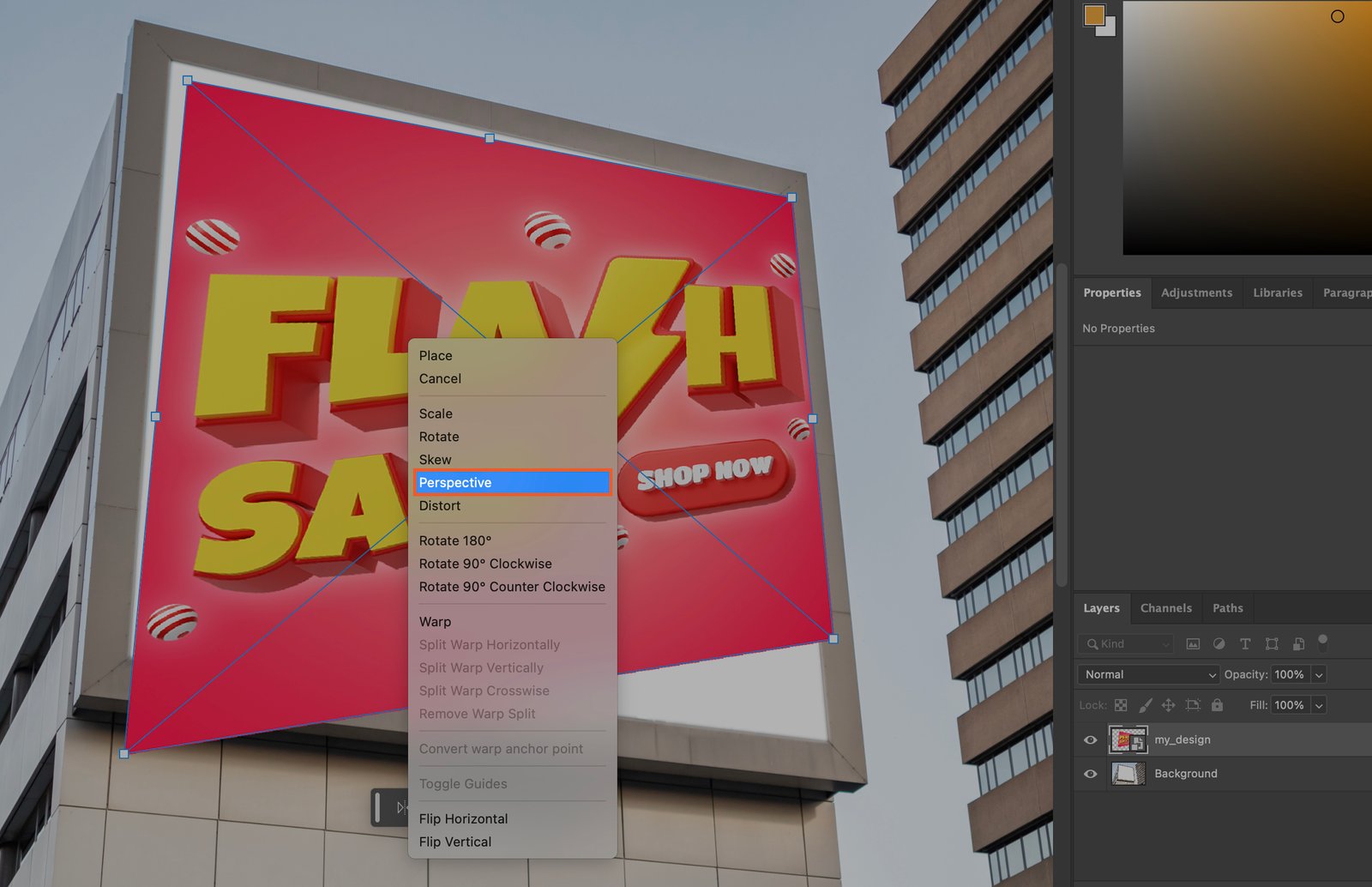Hide the my_design layer

1091,739
